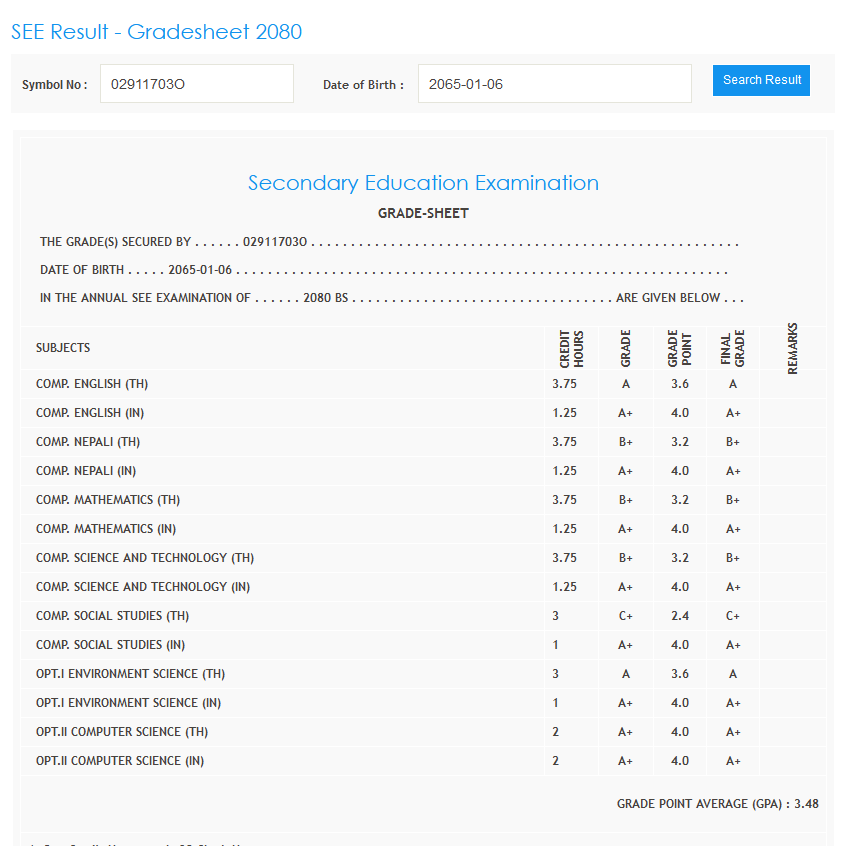Click the C+ grade for Social Studies (TH)
Viewport: 841px width, 846px height.
point(626,616)
